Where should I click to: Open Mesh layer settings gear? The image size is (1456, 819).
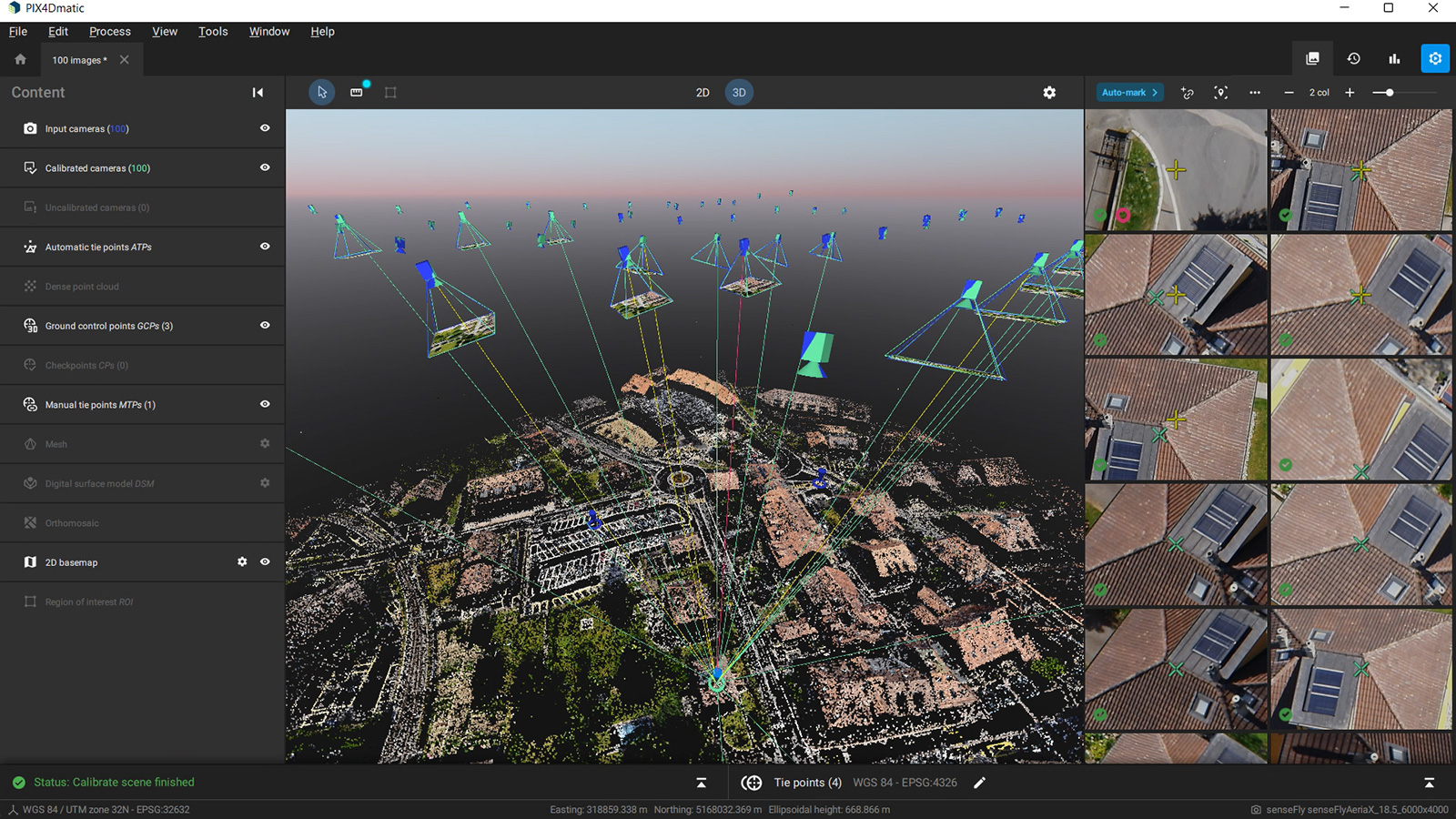[265, 443]
